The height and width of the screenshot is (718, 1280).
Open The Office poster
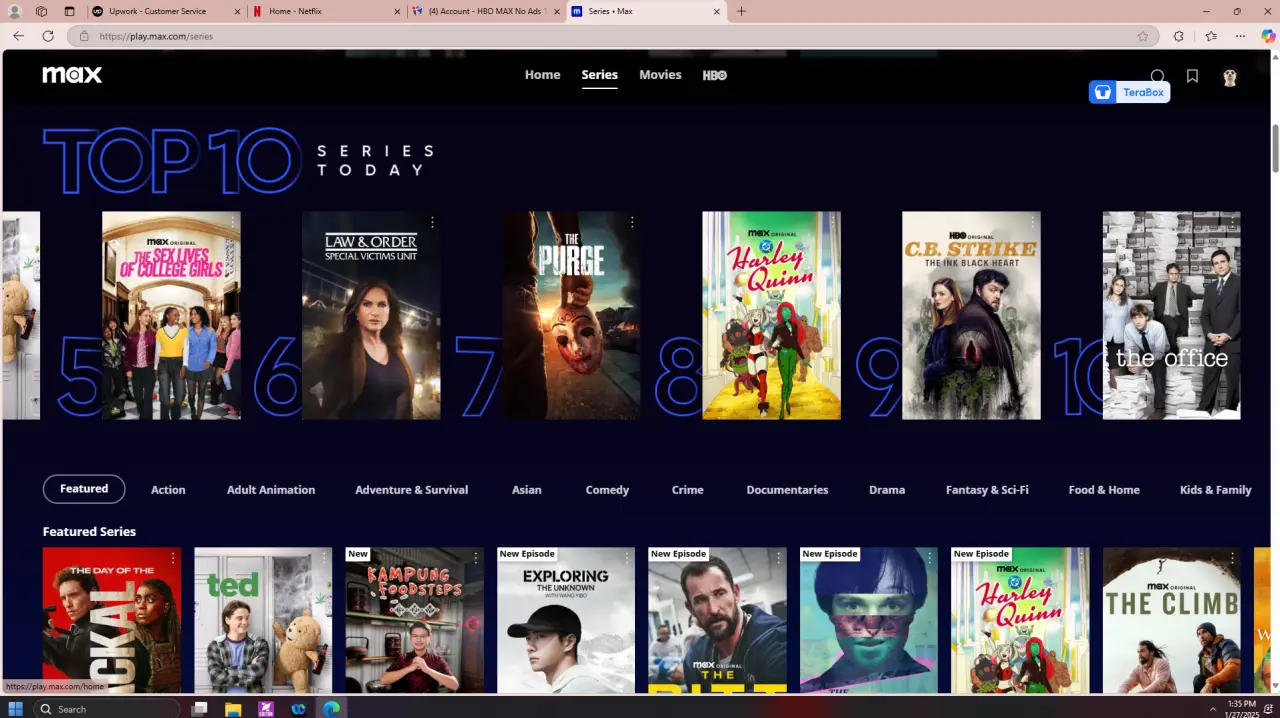pyautogui.click(x=1171, y=315)
